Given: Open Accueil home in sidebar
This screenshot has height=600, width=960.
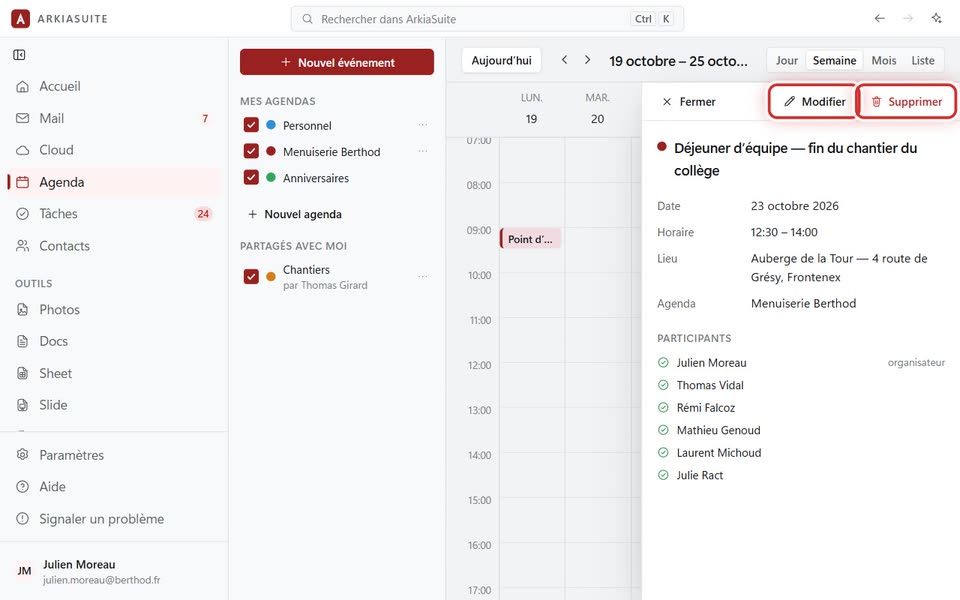Looking at the screenshot, I should point(114,86).
